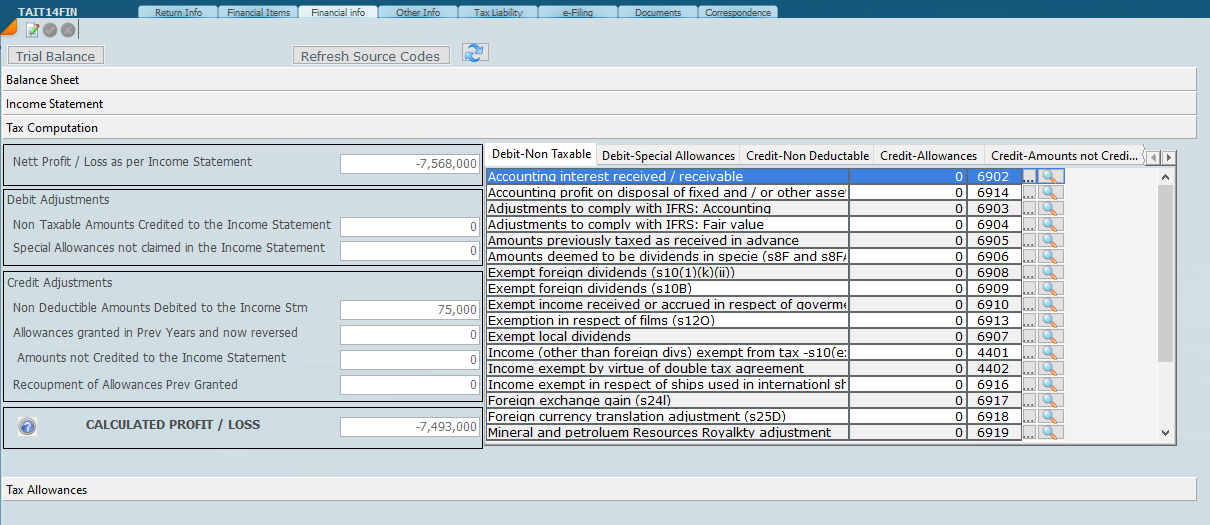Screen dimensions: 1210x525
Task: Click the edit record pencil icon
Action: [x=32, y=30]
